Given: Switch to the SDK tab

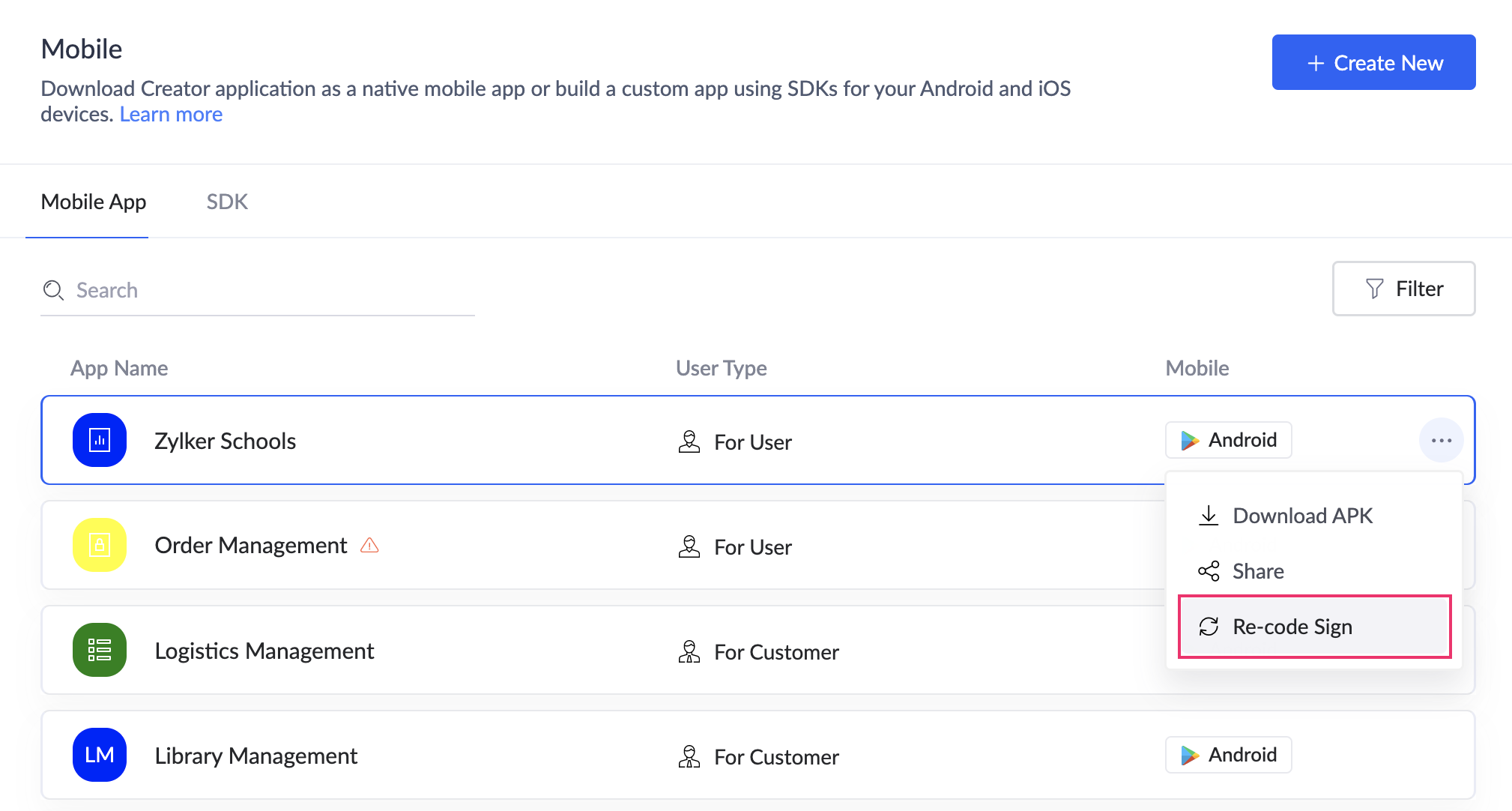Looking at the screenshot, I should tap(227, 202).
